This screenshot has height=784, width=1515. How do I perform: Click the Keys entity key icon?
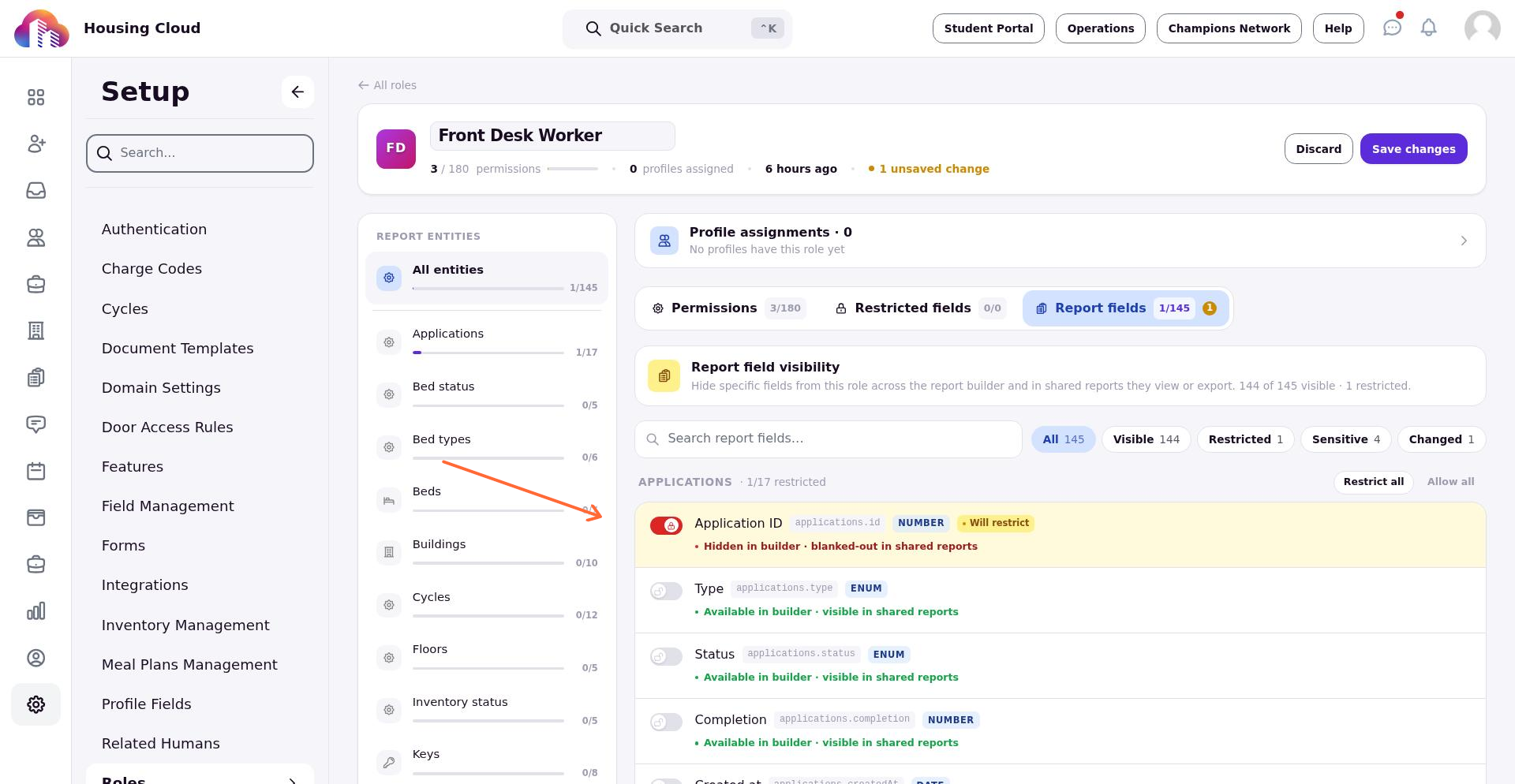(388, 763)
